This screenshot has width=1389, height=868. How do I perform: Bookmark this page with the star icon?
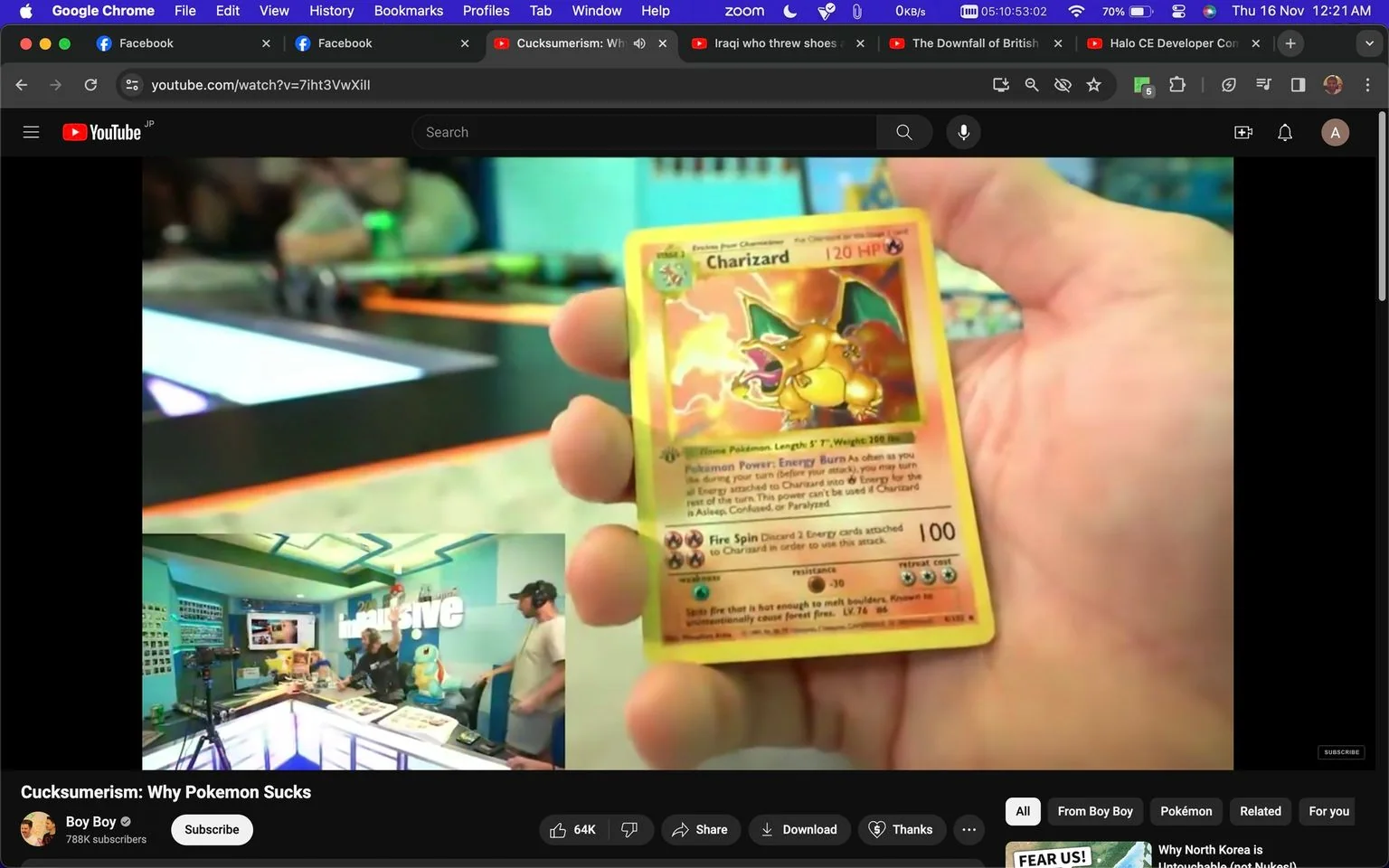click(1094, 85)
